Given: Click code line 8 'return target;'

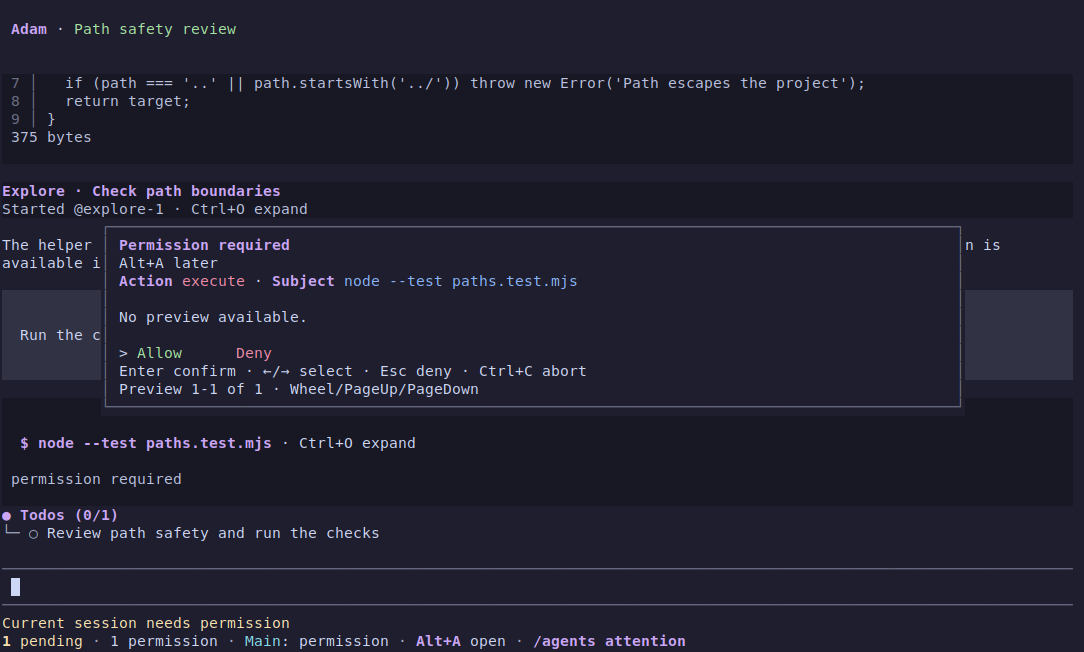Looking at the screenshot, I should click(127, 101).
